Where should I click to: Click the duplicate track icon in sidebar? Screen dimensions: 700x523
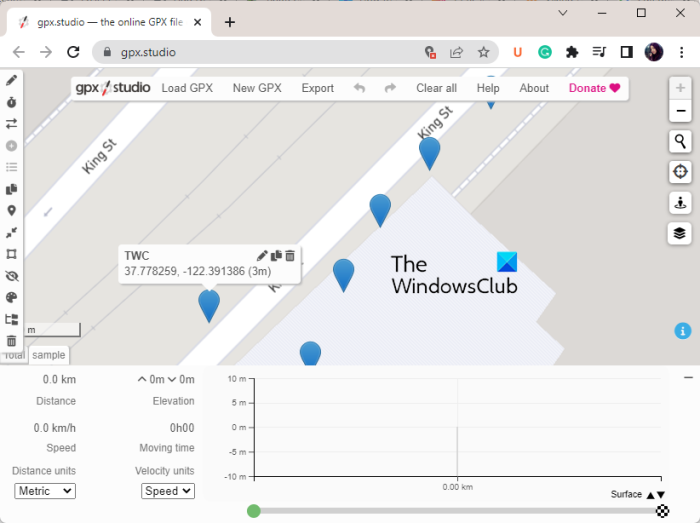coord(12,189)
